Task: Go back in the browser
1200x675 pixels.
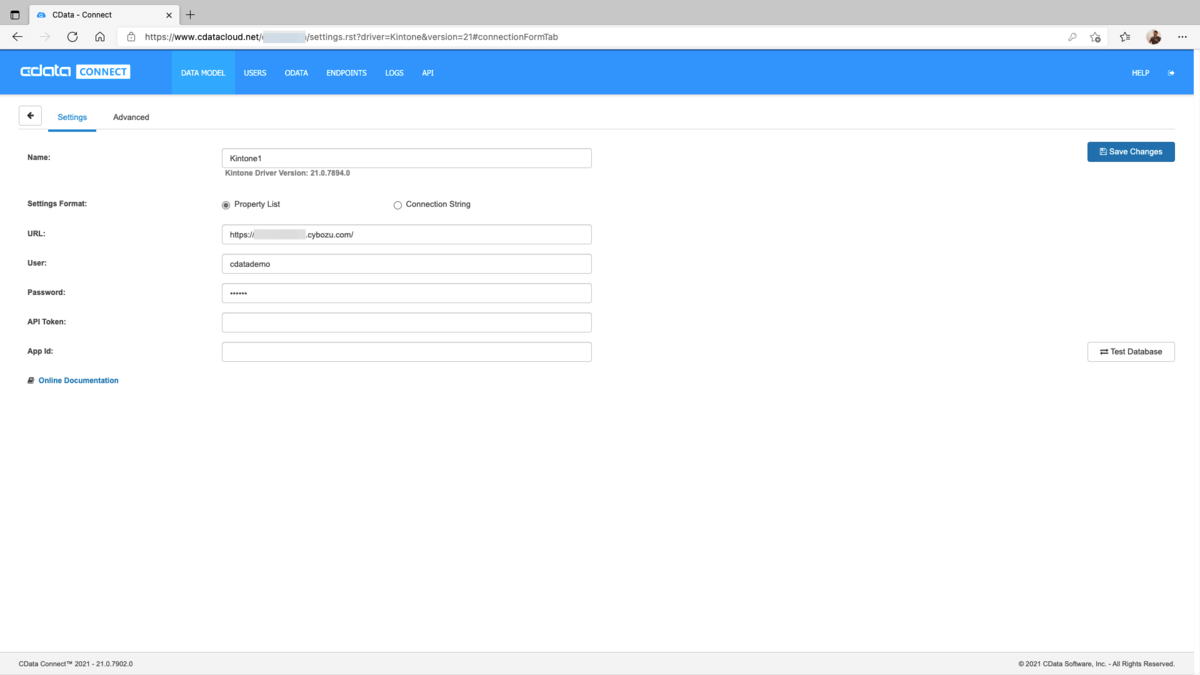Action: point(17,37)
